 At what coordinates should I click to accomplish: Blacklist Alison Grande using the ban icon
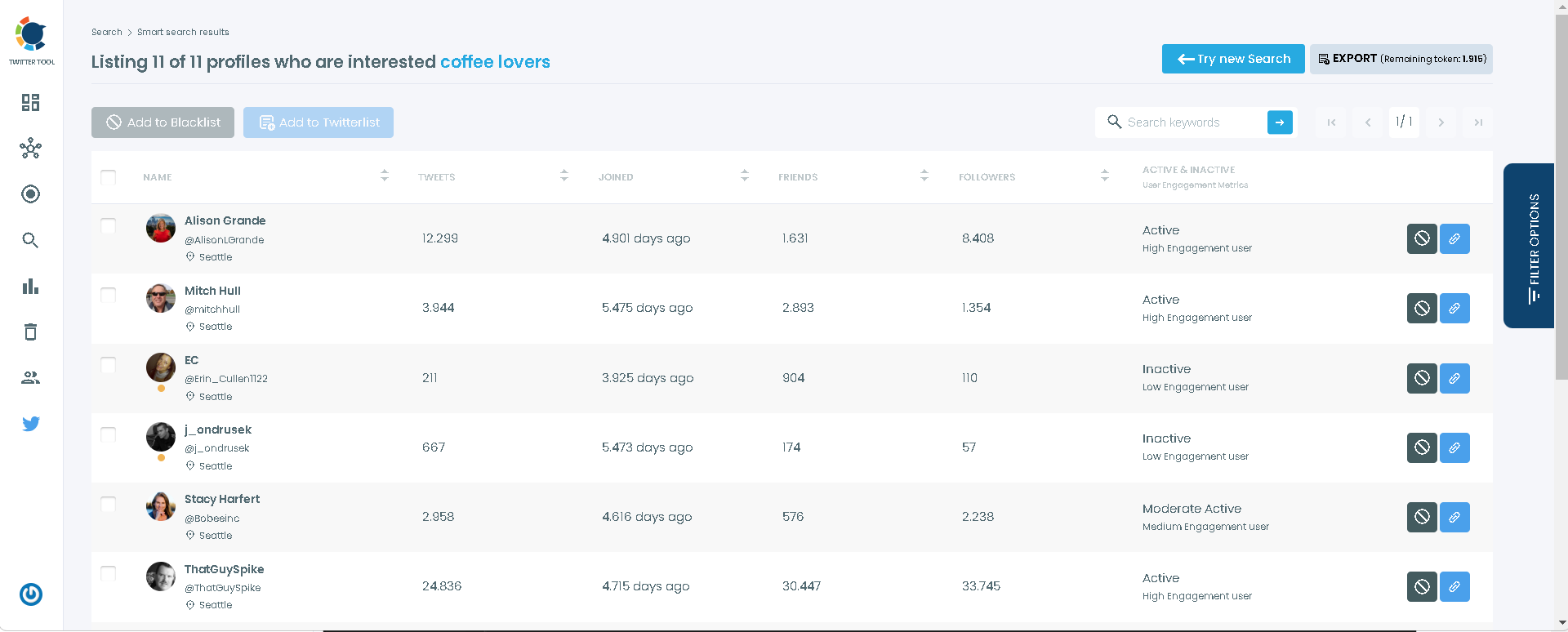point(1422,238)
